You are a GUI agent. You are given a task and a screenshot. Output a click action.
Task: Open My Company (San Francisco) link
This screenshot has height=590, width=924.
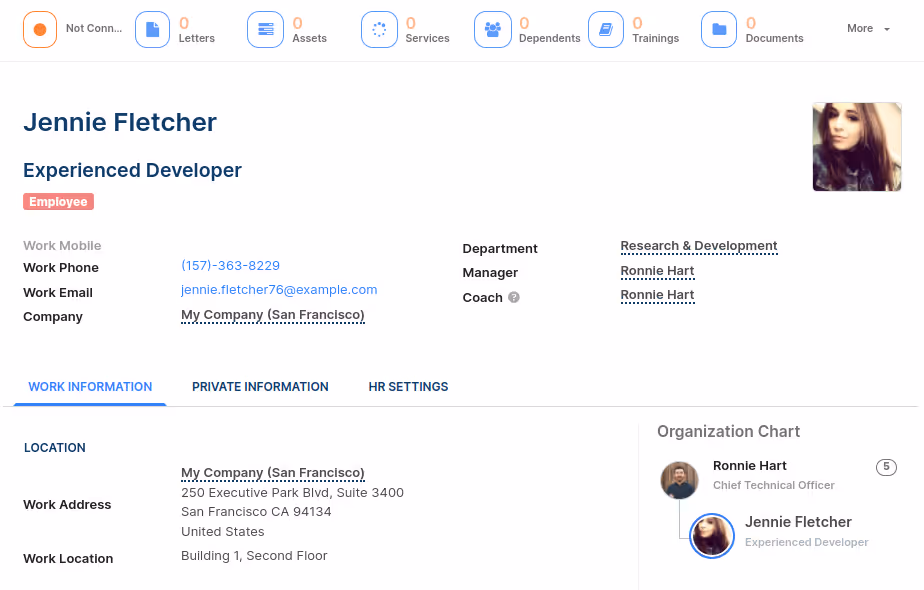tap(272, 314)
